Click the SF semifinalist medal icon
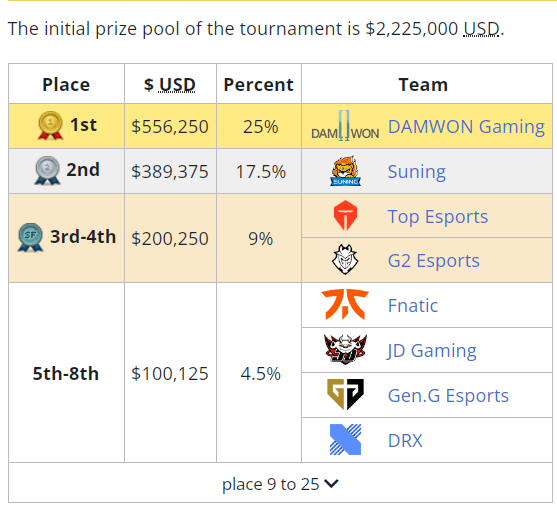 (x=31, y=237)
